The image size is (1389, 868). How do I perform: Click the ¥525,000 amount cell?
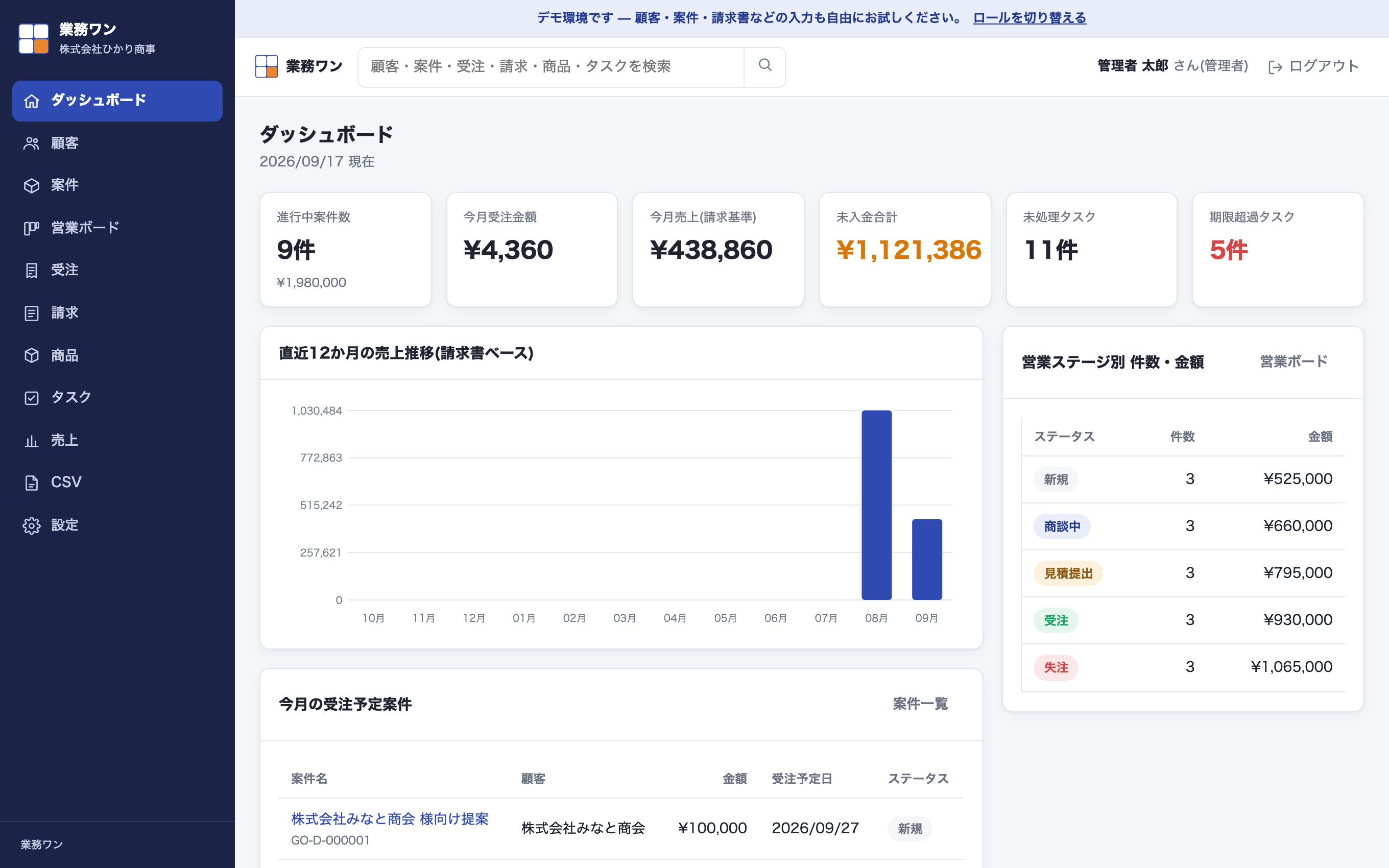click(x=1298, y=479)
